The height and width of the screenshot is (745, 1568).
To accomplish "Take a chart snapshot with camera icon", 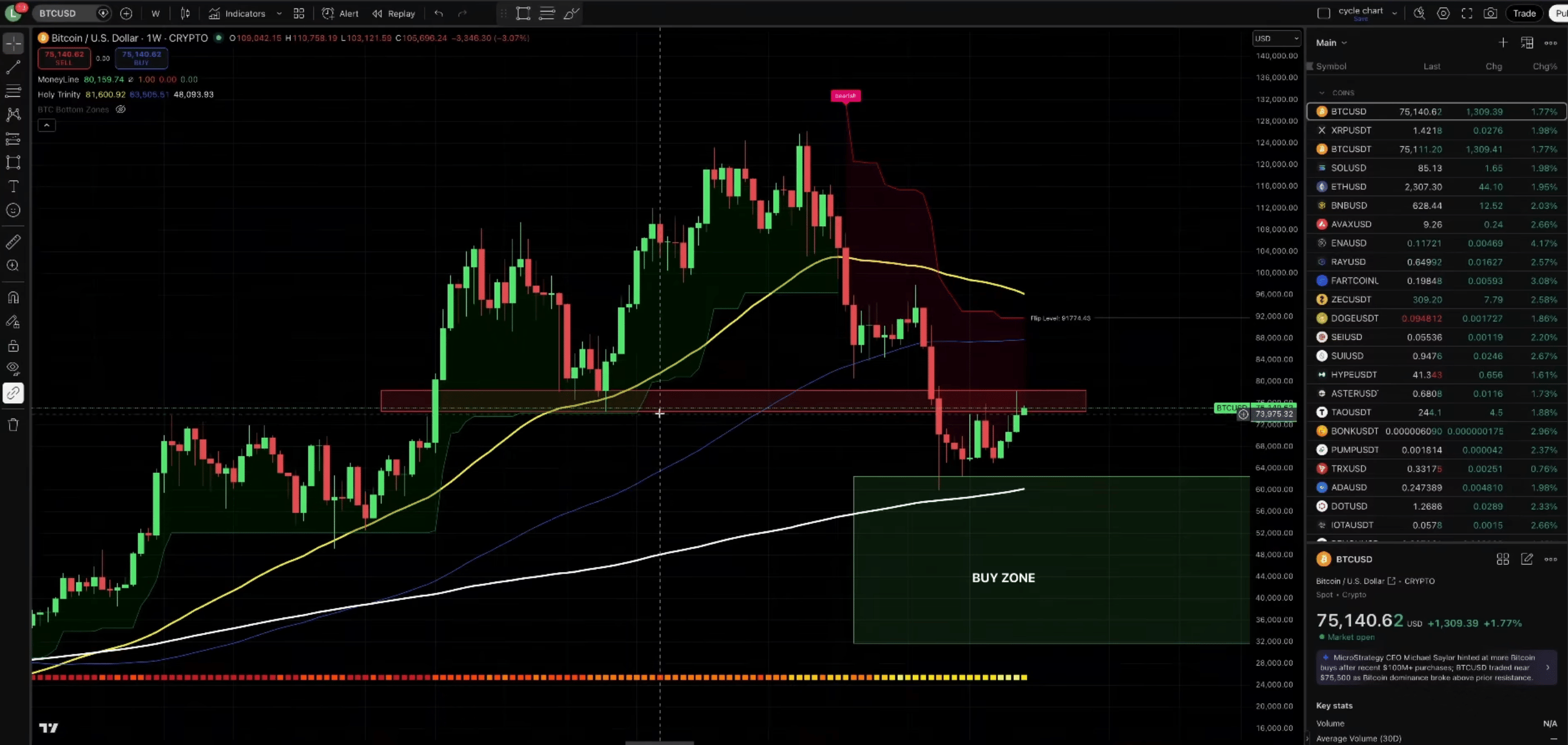I will pos(1490,13).
